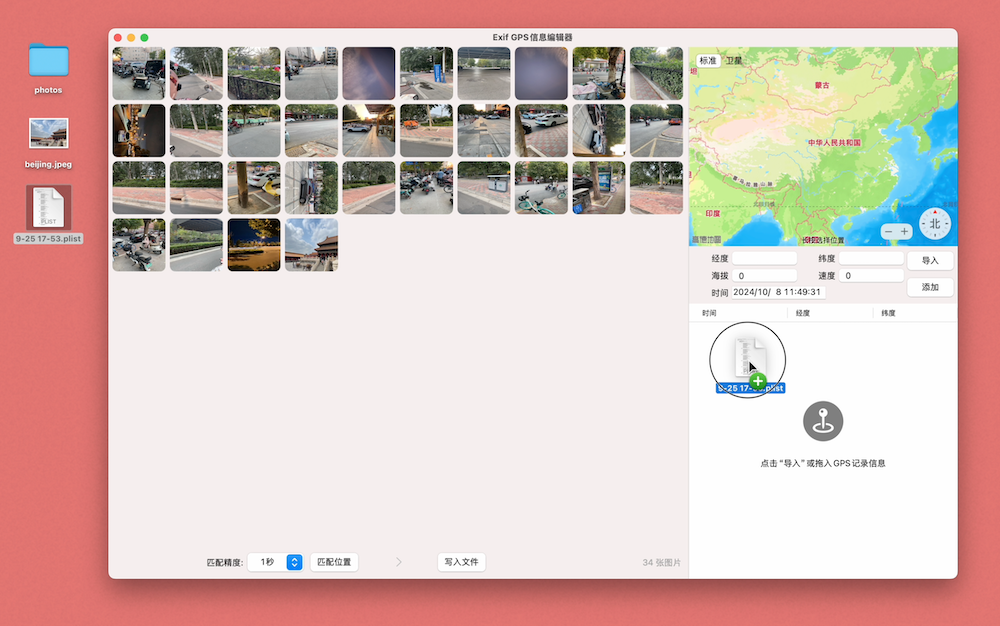Click the right chevron arrow near 写入文件
1000x626 pixels.
coord(399,562)
